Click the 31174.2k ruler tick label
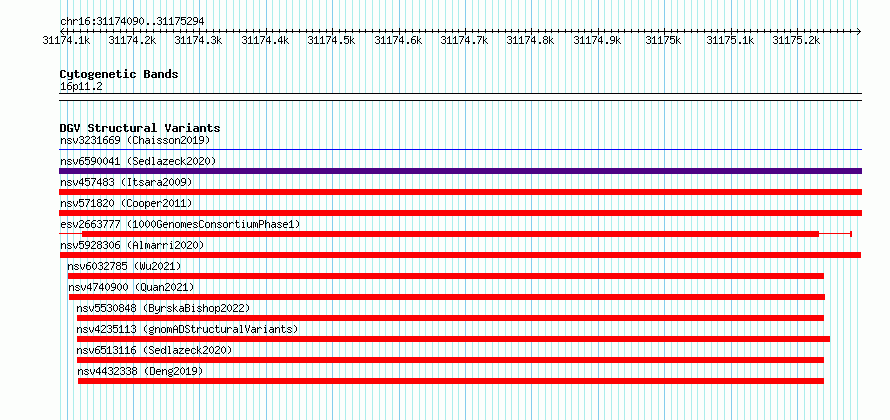 pos(132,40)
